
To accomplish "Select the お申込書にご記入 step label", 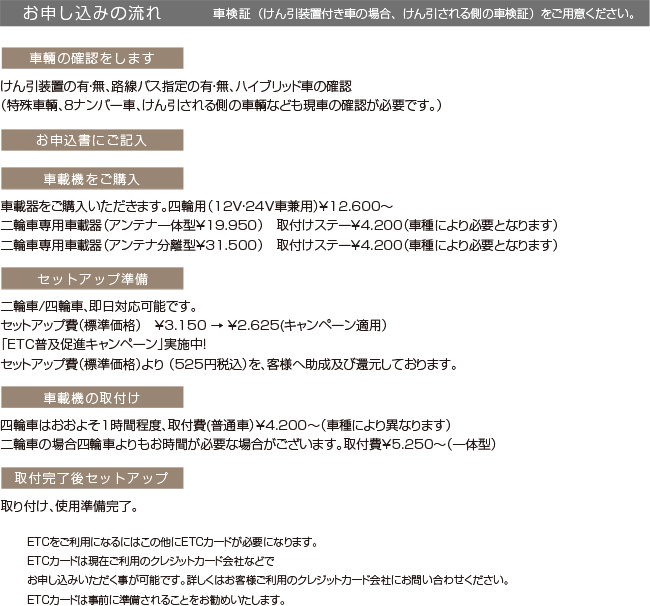I will (x=92, y=140).
